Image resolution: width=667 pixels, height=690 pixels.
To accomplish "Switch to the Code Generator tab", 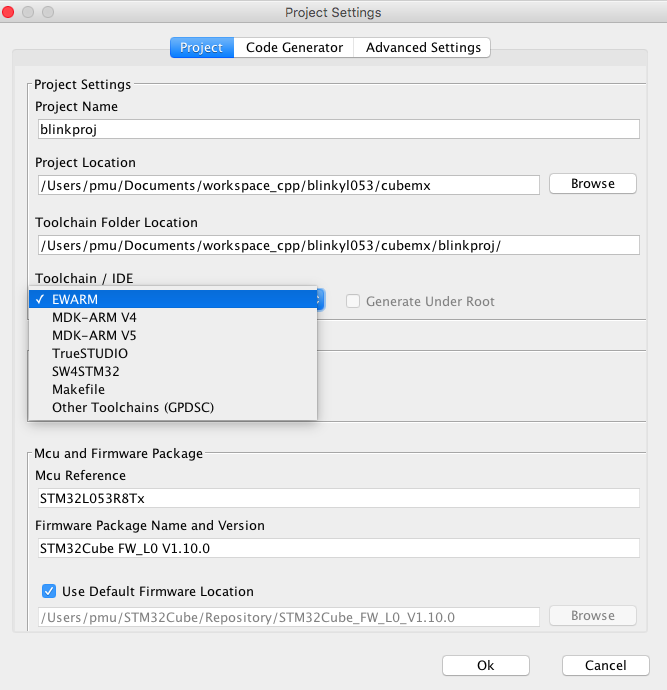I will pyautogui.click(x=294, y=47).
